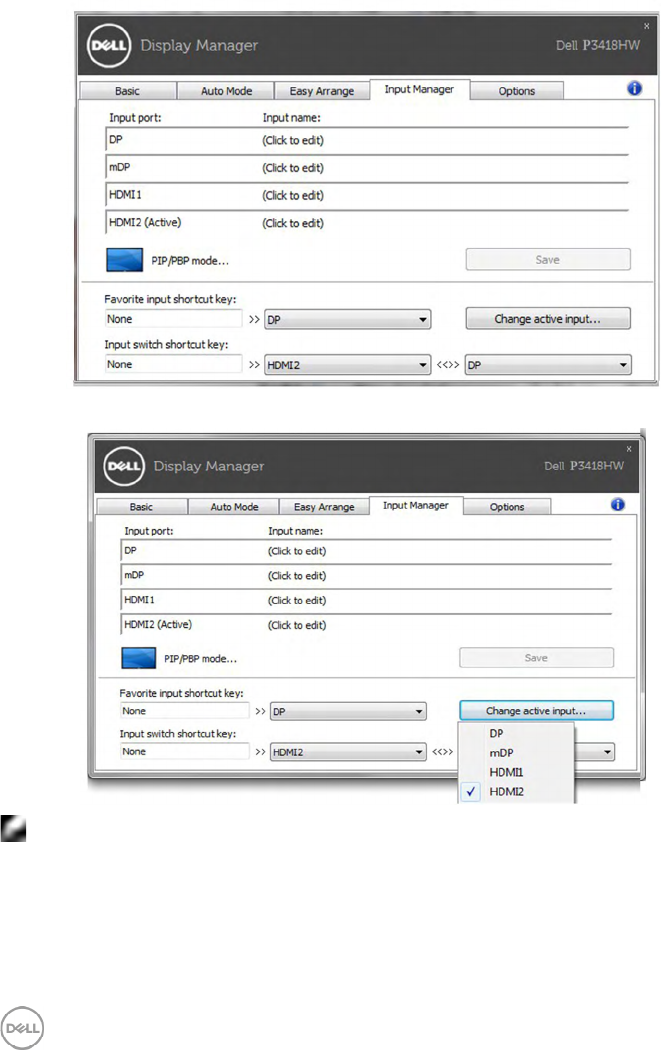
Task: Edit mDP input name in upper window
Action: [293, 168]
